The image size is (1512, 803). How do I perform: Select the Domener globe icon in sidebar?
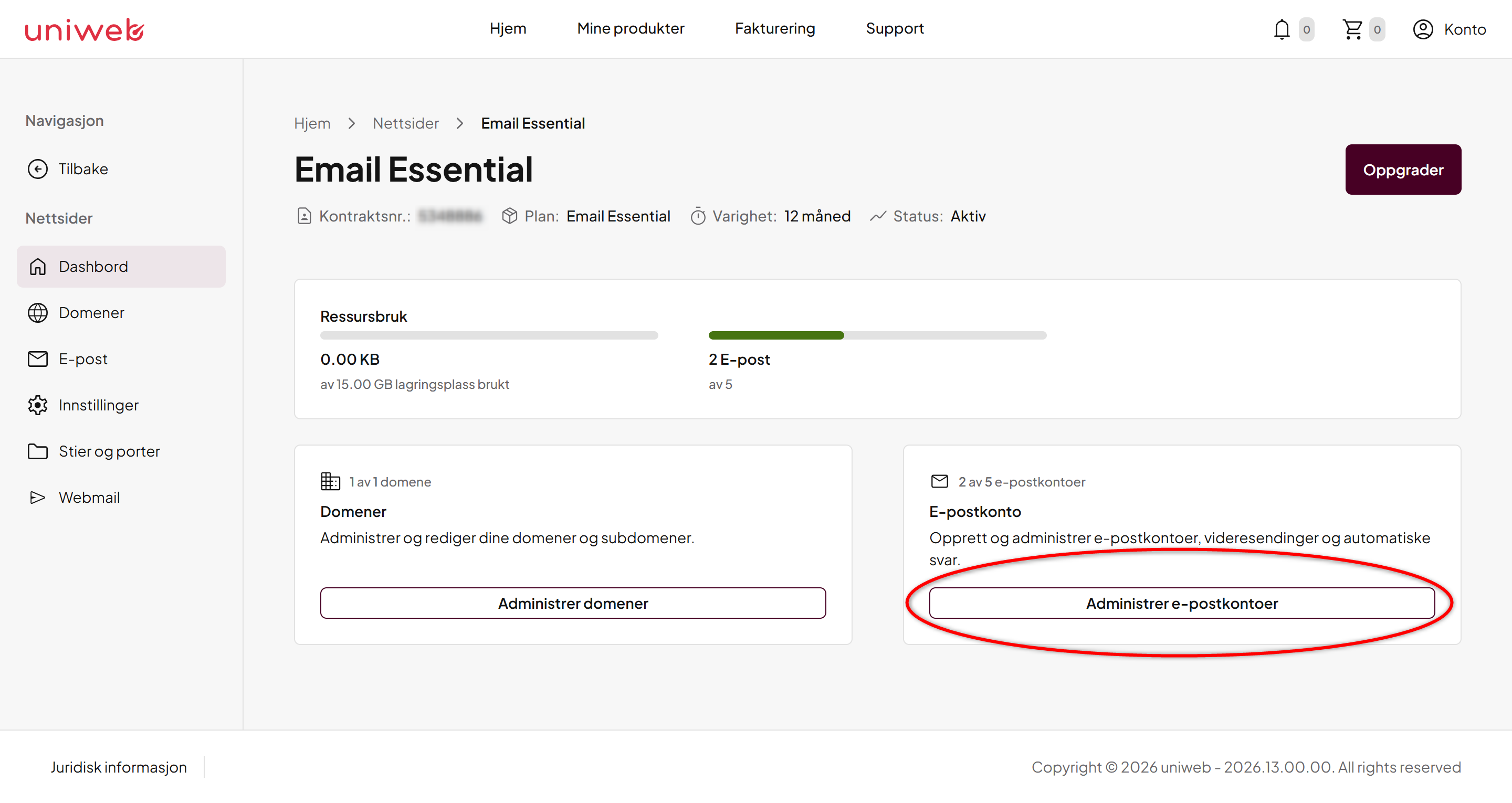38,313
